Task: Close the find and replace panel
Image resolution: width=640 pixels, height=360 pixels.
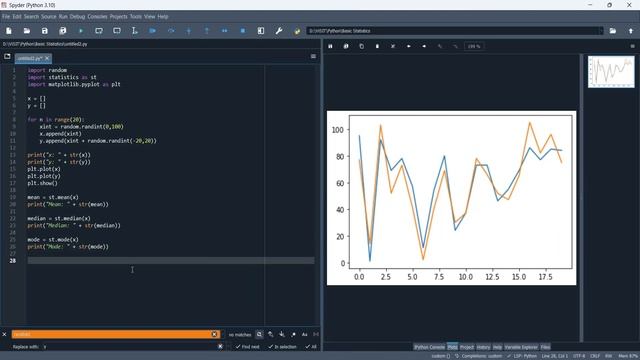Action: coord(4,334)
